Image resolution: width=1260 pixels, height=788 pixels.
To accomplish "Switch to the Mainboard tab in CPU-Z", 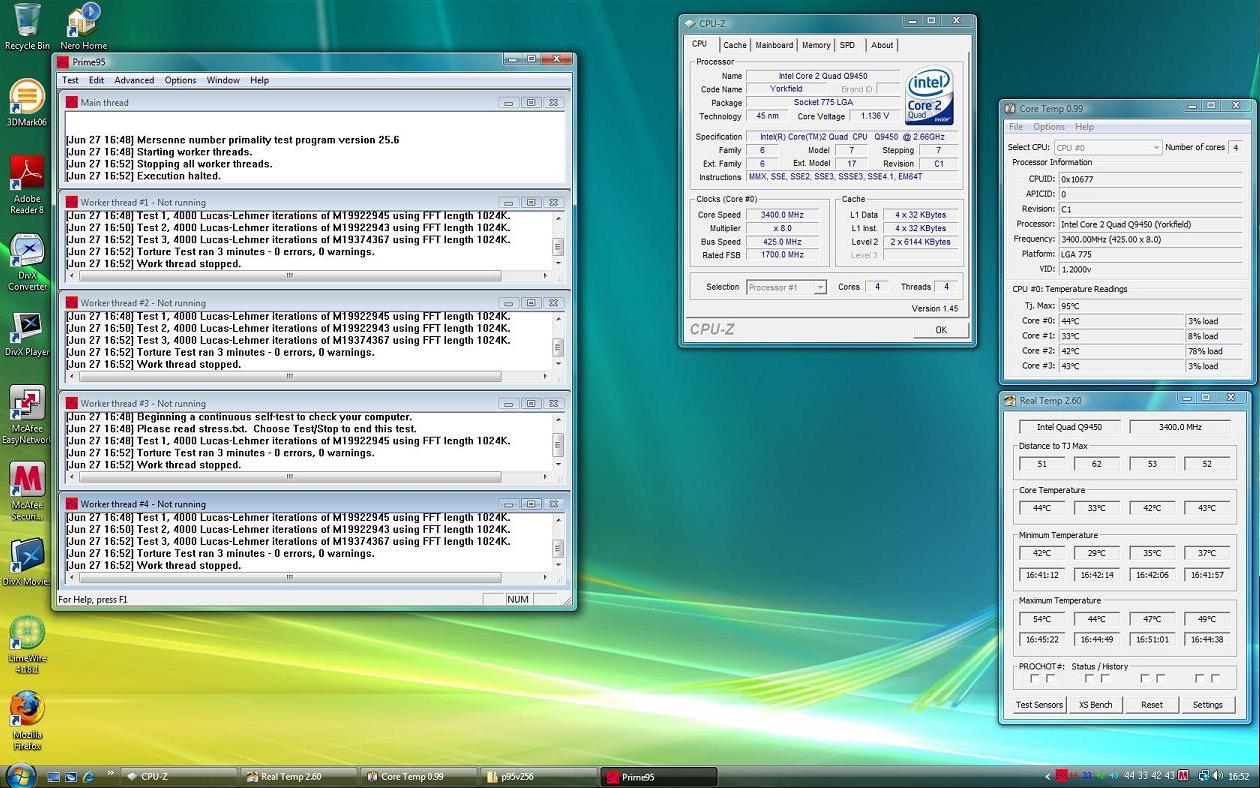I will pyautogui.click(x=774, y=45).
